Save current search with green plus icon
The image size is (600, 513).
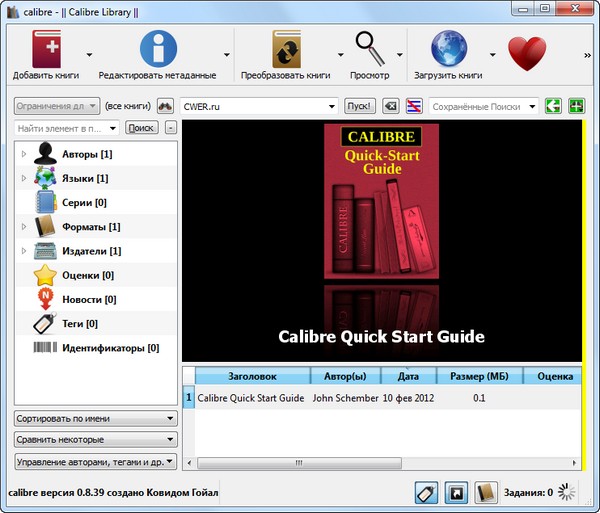click(x=576, y=106)
